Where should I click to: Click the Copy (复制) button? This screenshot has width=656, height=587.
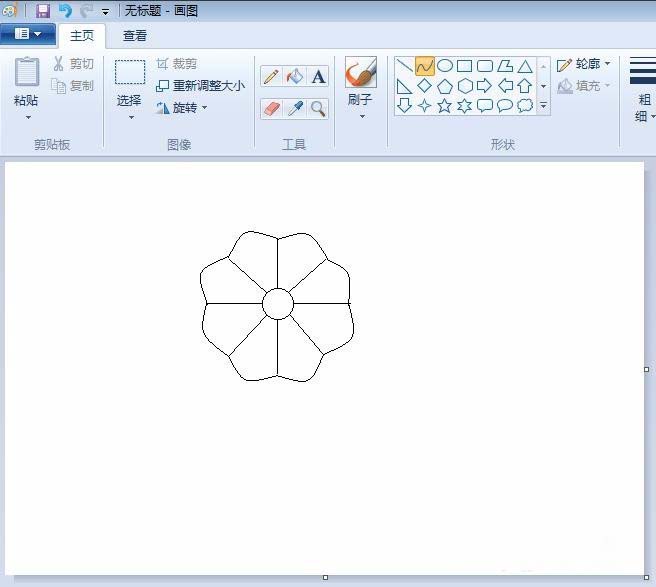[x=72, y=86]
